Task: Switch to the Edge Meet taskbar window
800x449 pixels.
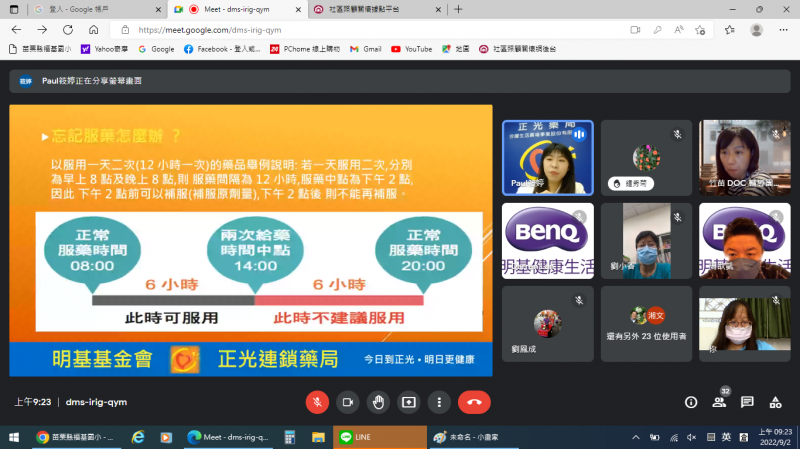Action: pos(228,437)
